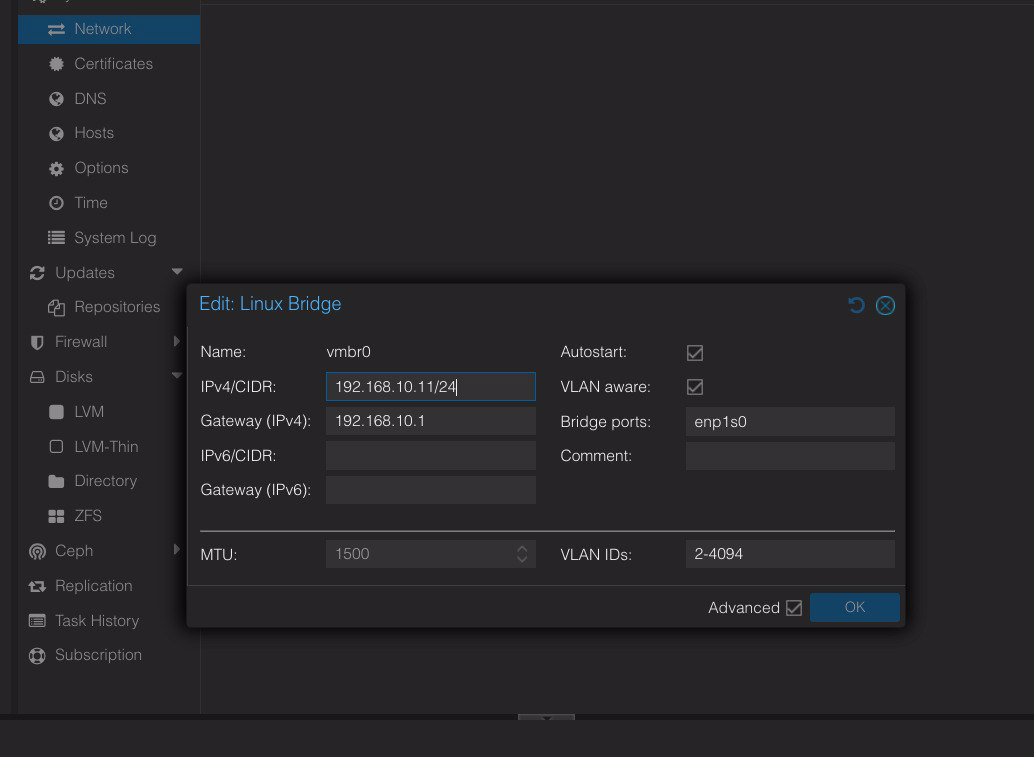Click the Gateway (IPv6) input field

[431, 490]
